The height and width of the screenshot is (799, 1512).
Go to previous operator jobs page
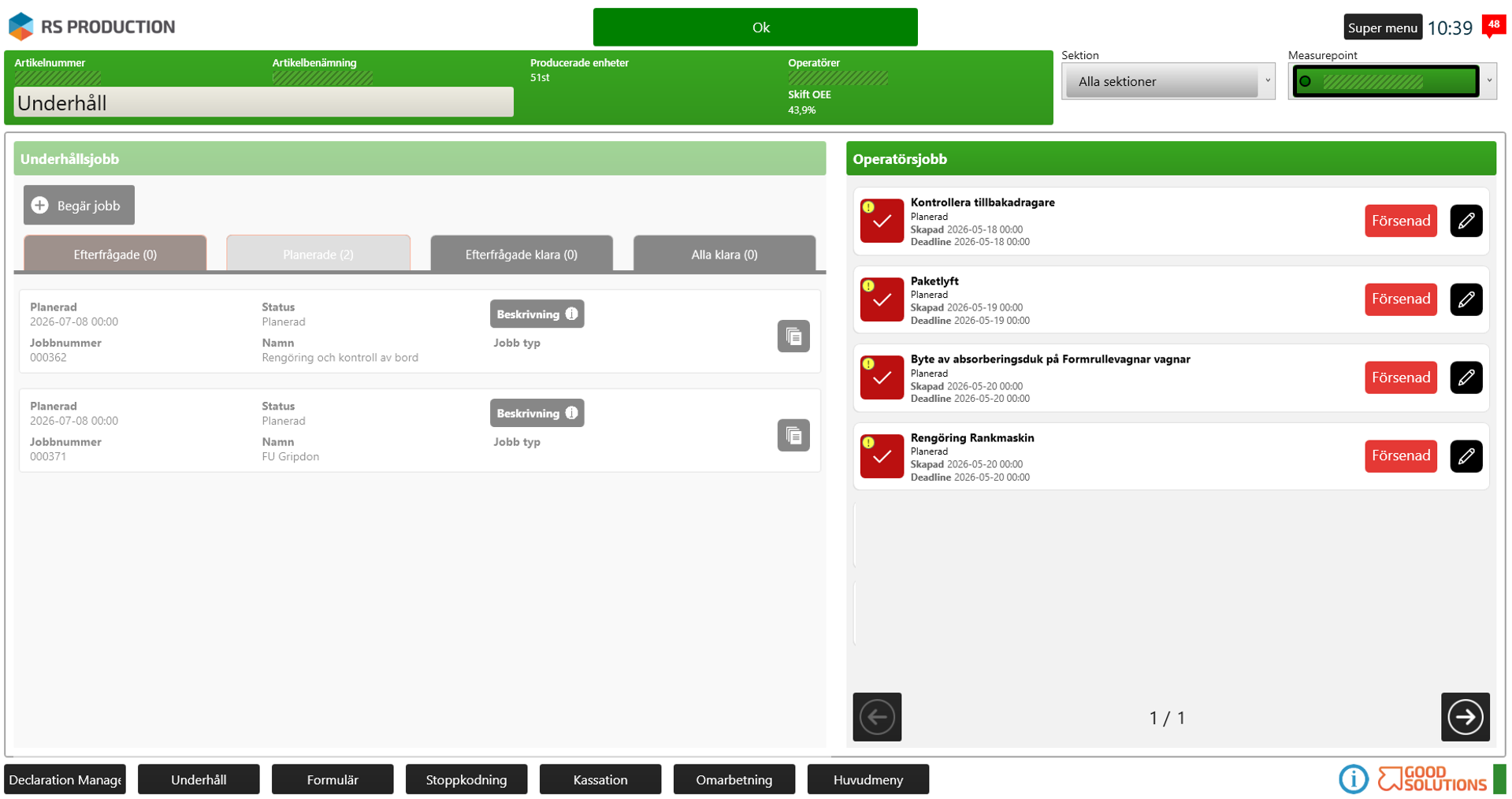[877, 717]
